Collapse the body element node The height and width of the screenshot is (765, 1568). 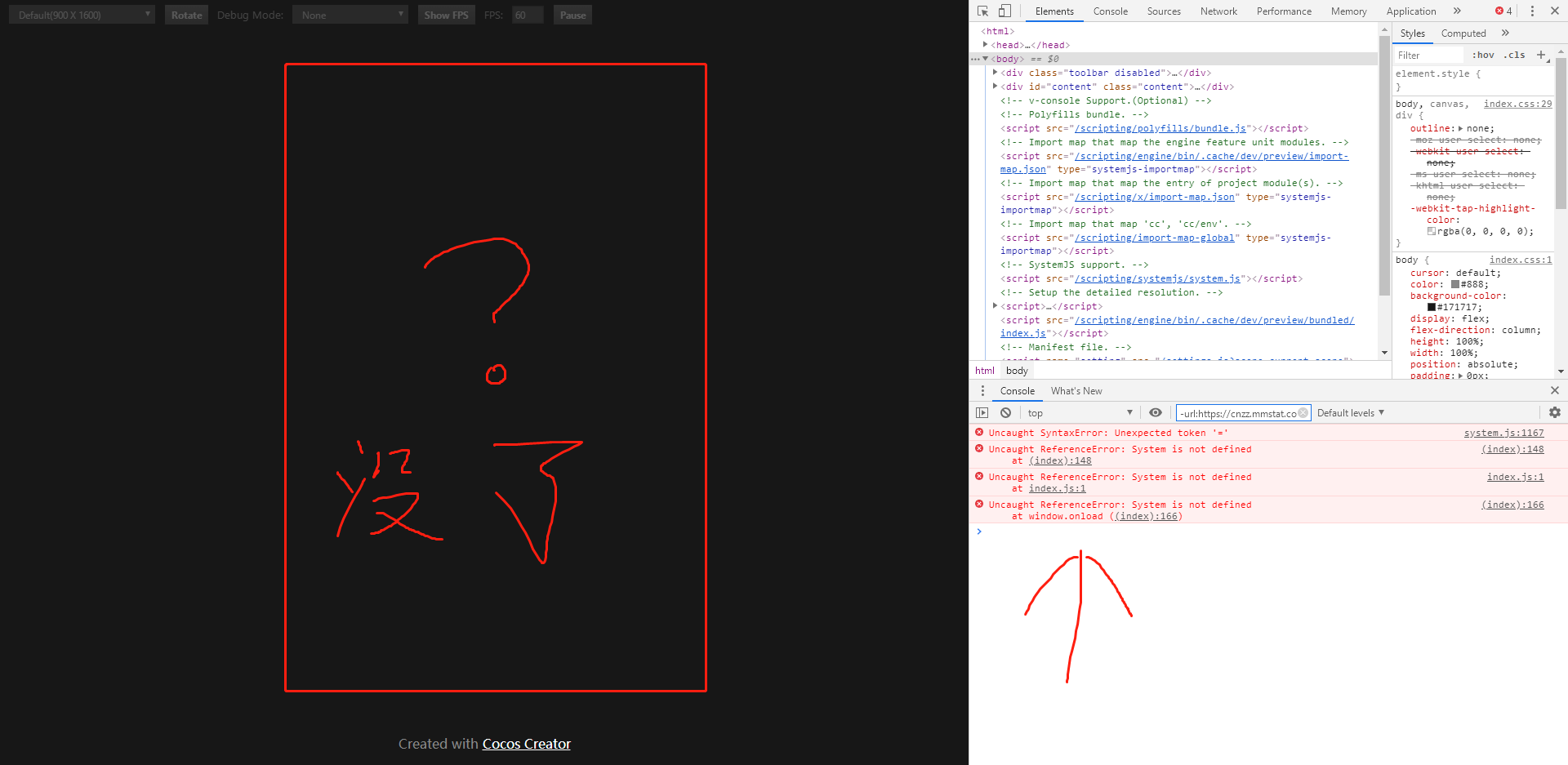pos(986,59)
